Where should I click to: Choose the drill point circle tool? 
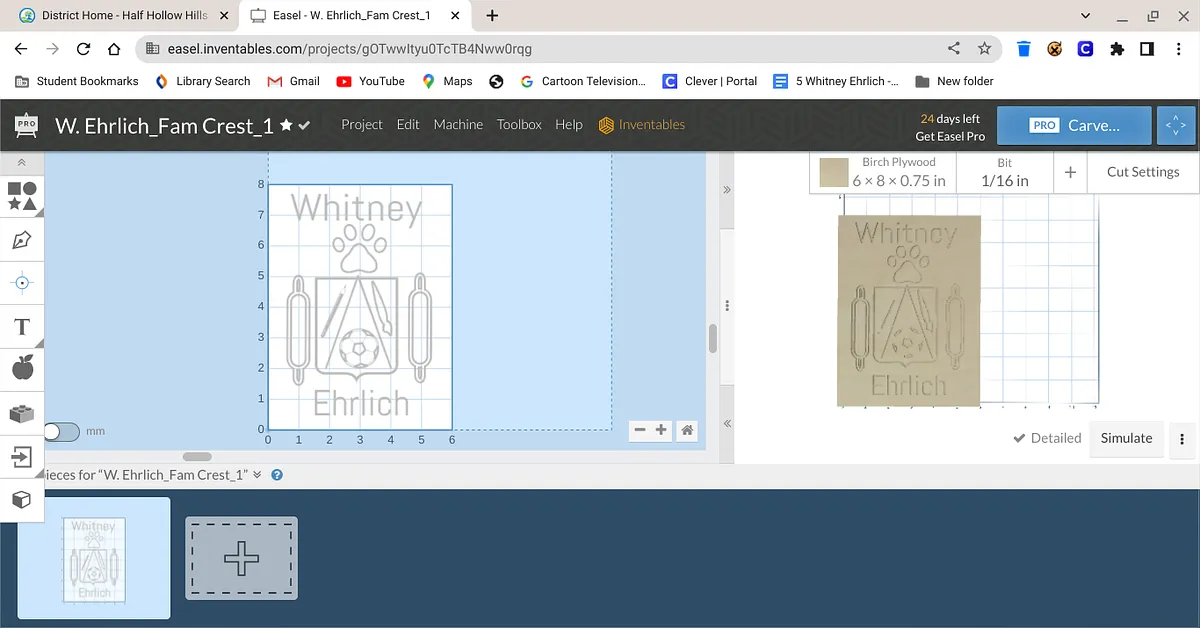click(22, 283)
